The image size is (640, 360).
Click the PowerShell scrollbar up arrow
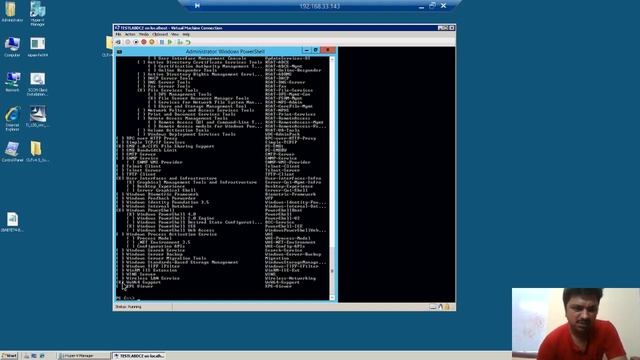[x=332, y=59]
